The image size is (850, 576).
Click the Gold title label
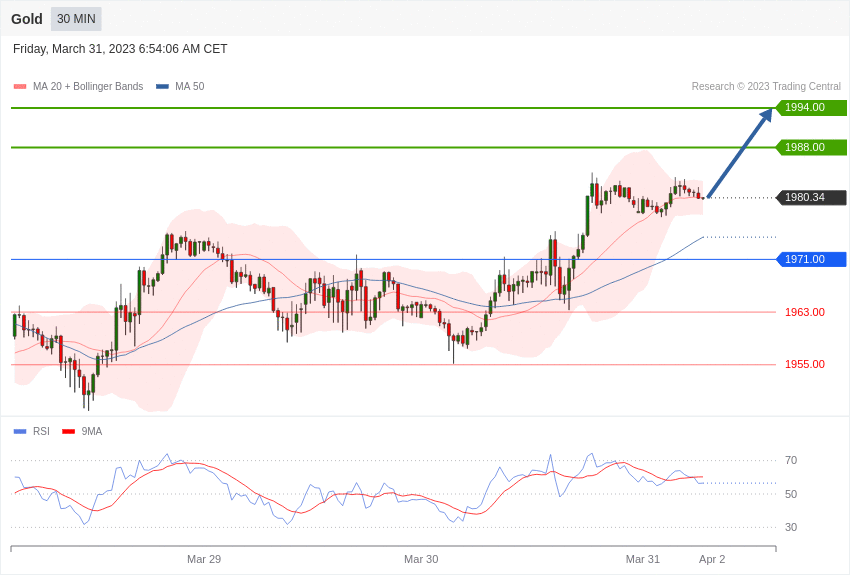(x=27, y=19)
